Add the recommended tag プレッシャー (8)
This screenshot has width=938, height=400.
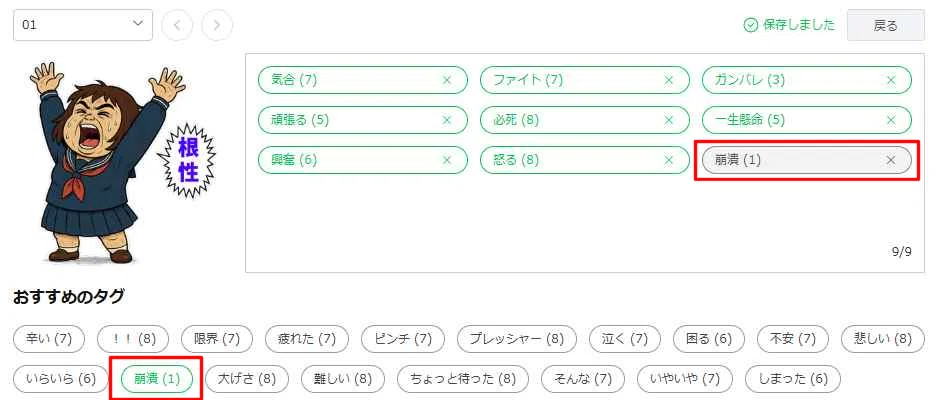517,339
